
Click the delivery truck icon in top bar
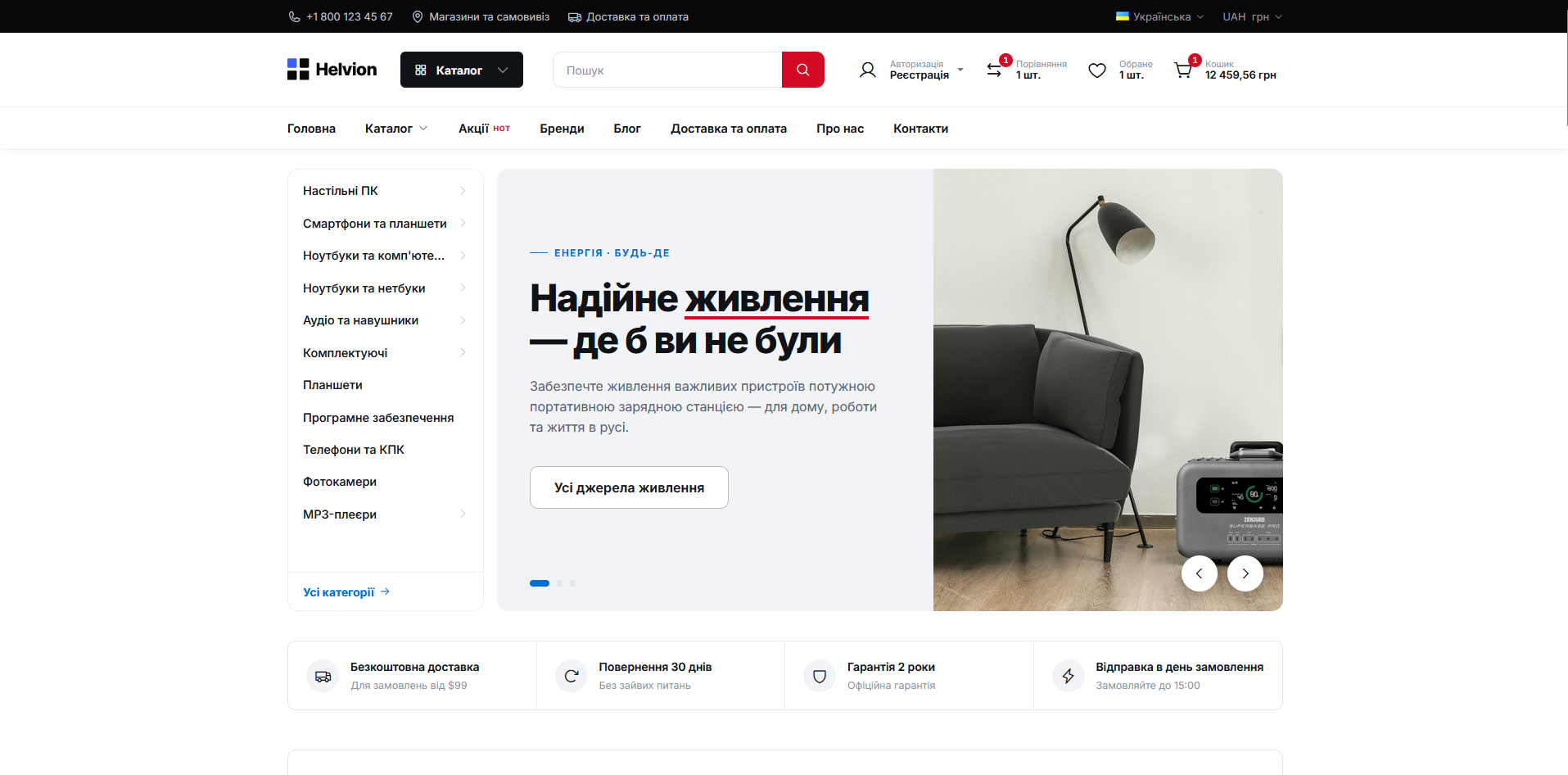point(575,16)
